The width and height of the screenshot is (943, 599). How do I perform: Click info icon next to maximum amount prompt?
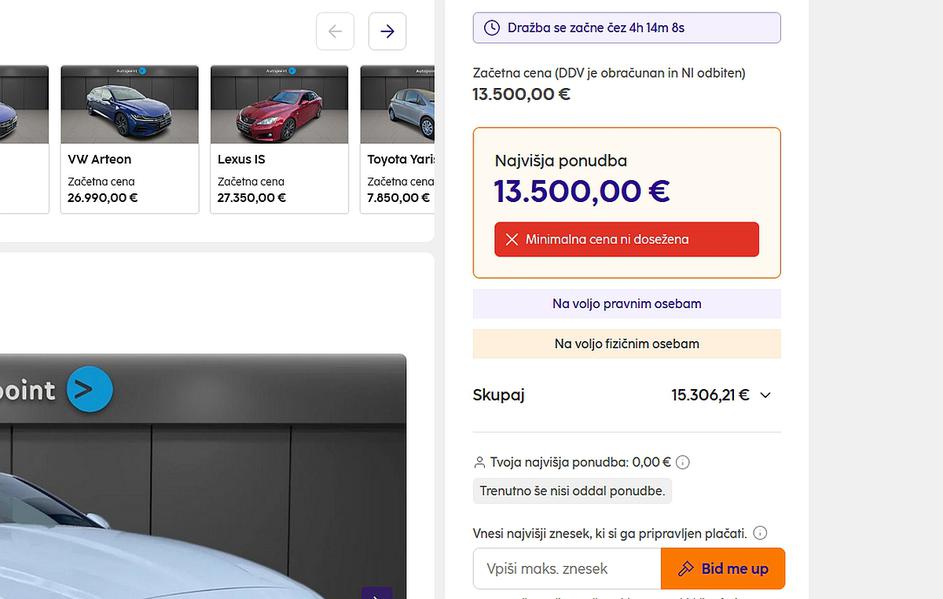click(760, 533)
